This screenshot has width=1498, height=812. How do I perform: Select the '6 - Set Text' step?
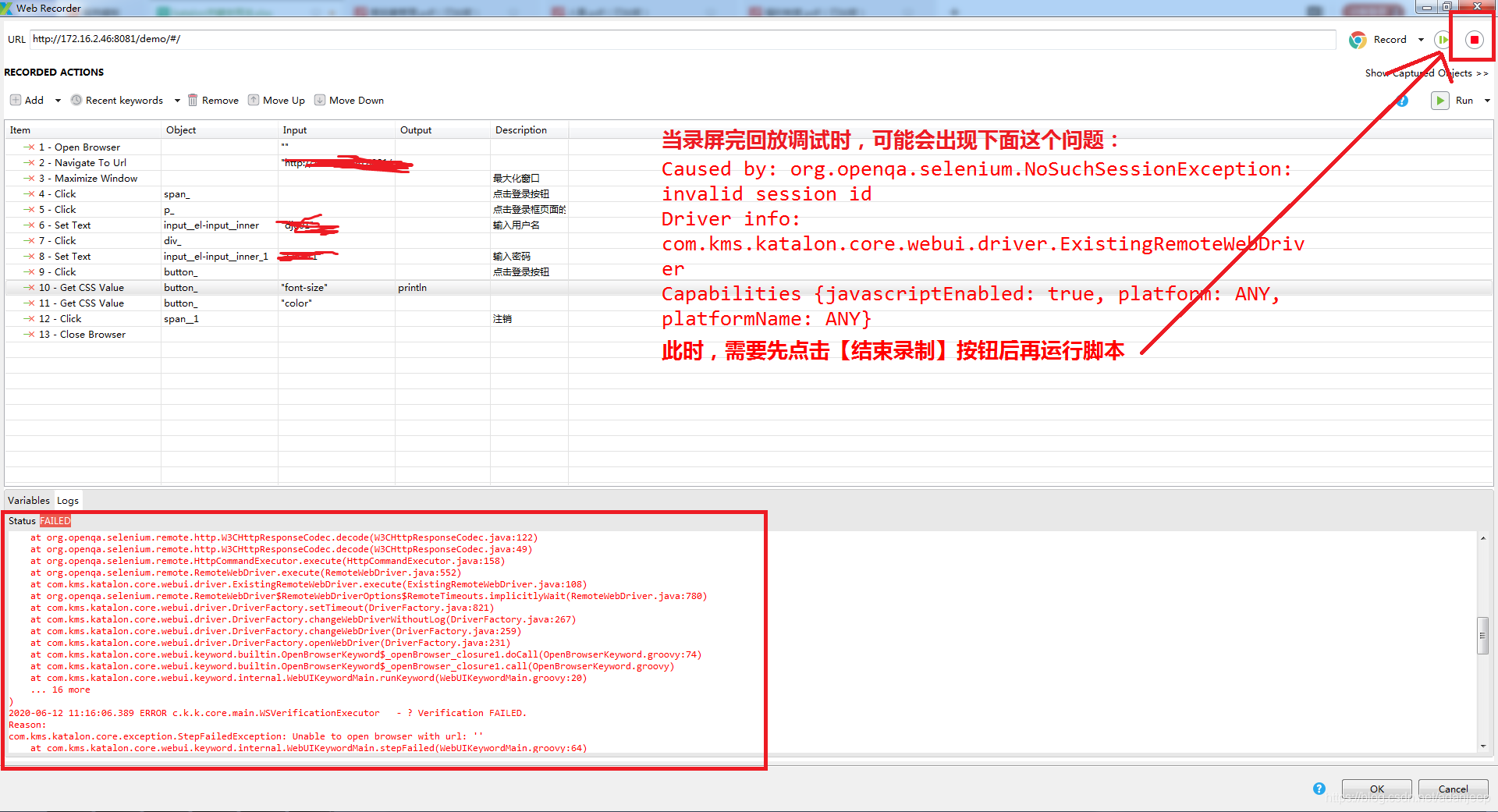point(65,225)
